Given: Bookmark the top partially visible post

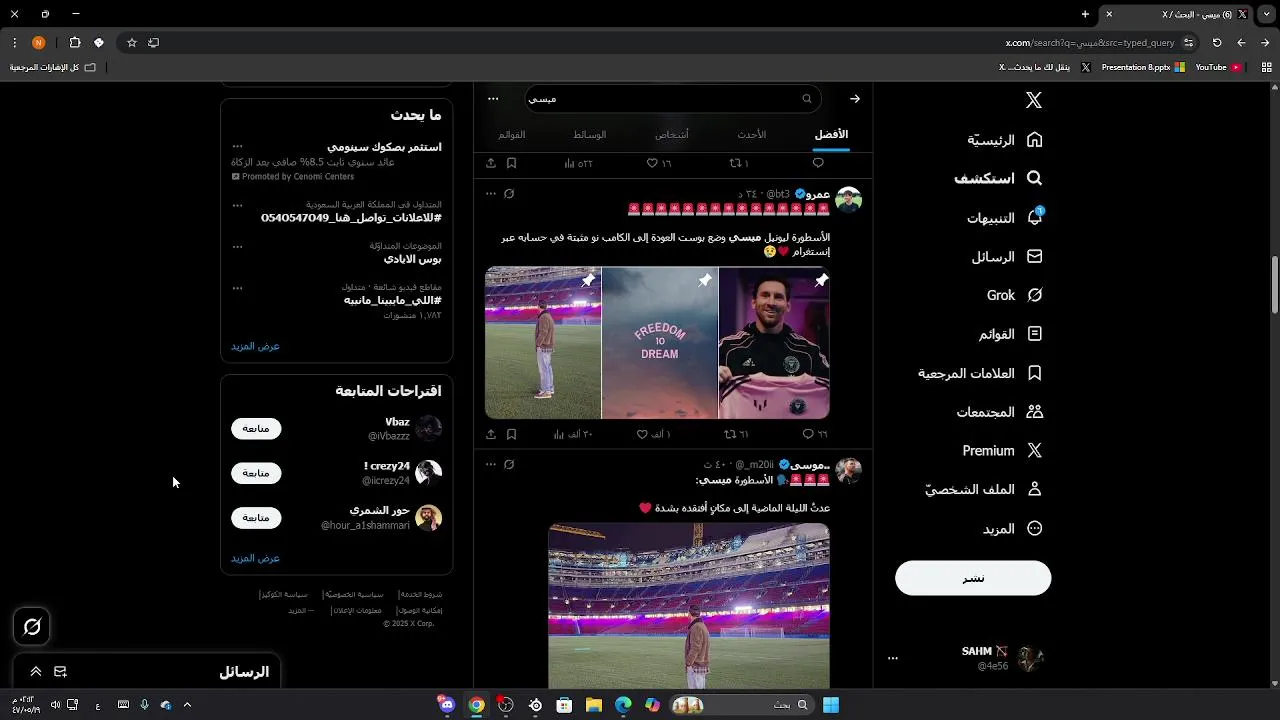Looking at the screenshot, I should (511, 163).
